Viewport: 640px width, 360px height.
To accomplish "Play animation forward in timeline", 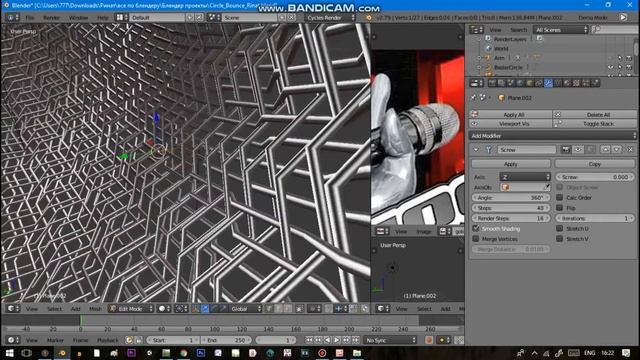I will click(337, 340).
